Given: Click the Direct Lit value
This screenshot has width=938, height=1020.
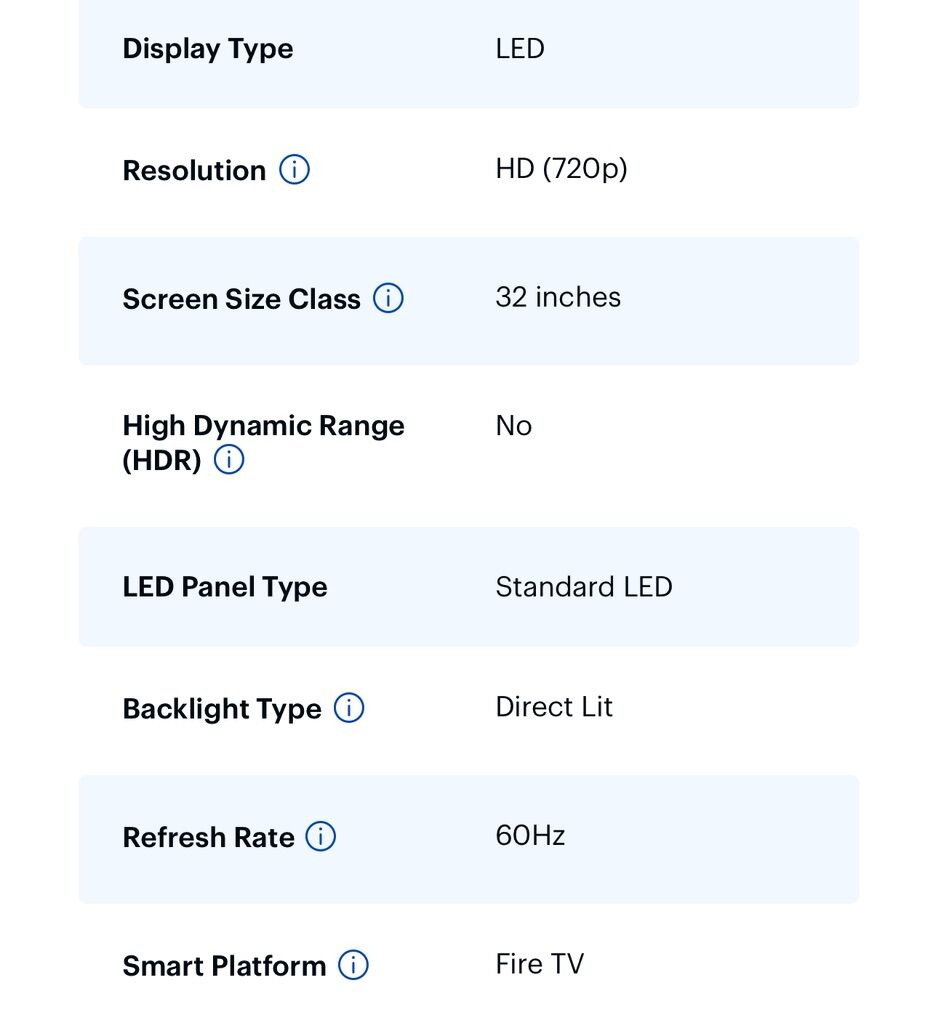Looking at the screenshot, I should coord(554,707).
